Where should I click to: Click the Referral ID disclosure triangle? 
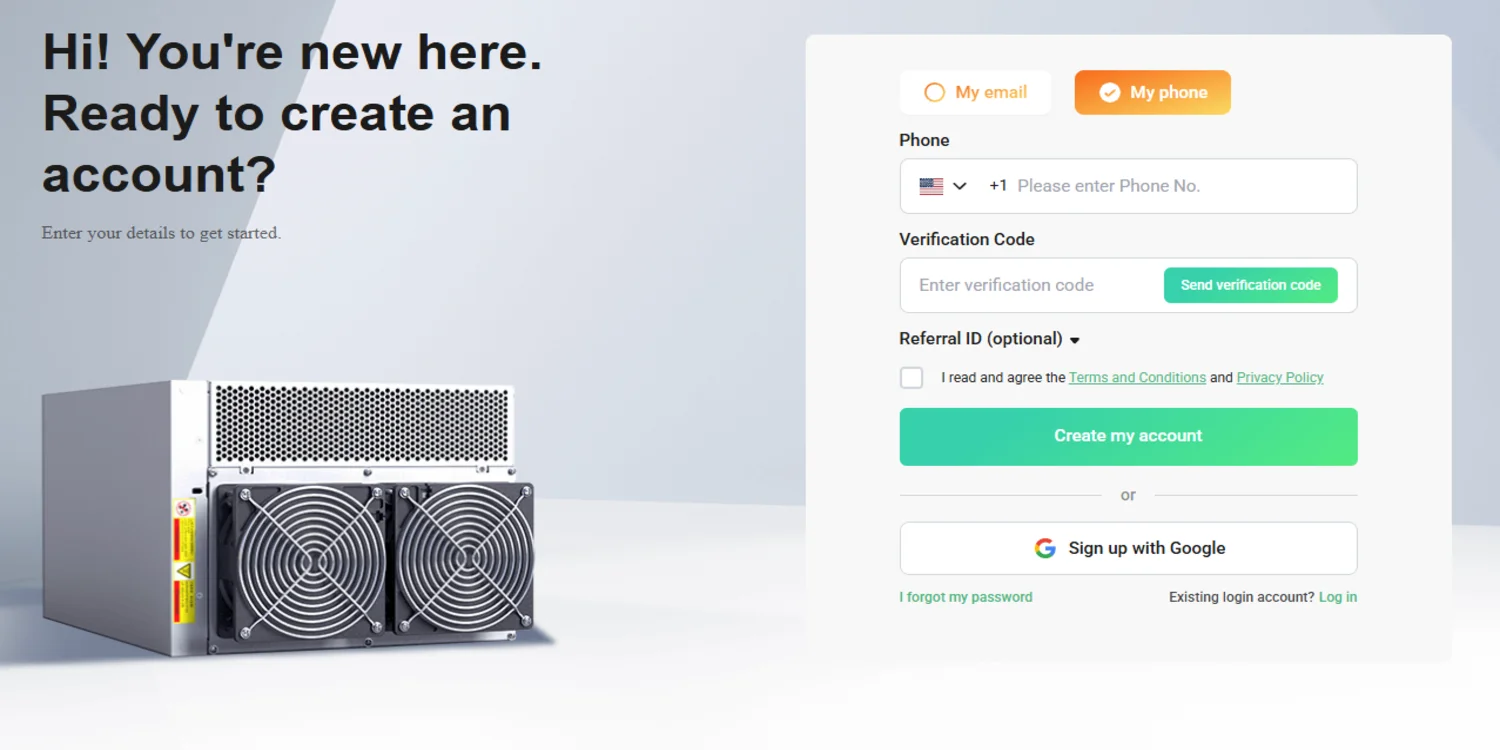[x=1075, y=341]
